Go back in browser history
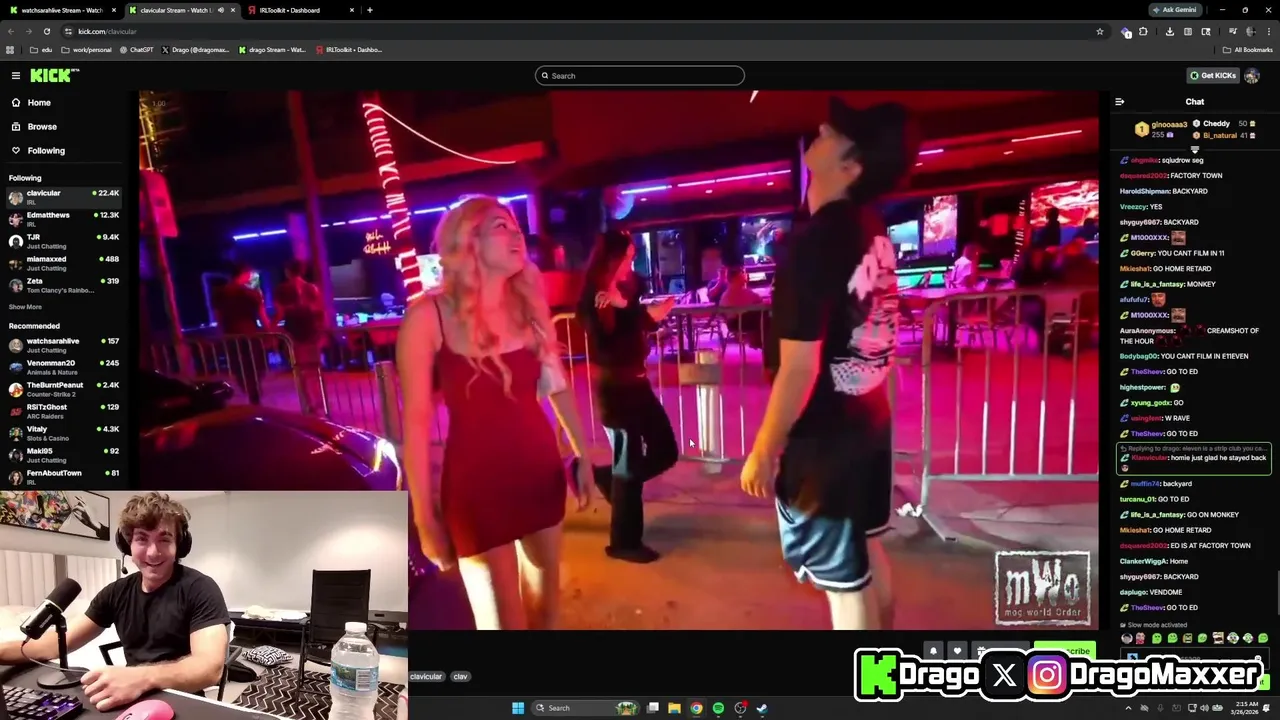The width and height of the screenshot is (1280, 720). point(11,31)
